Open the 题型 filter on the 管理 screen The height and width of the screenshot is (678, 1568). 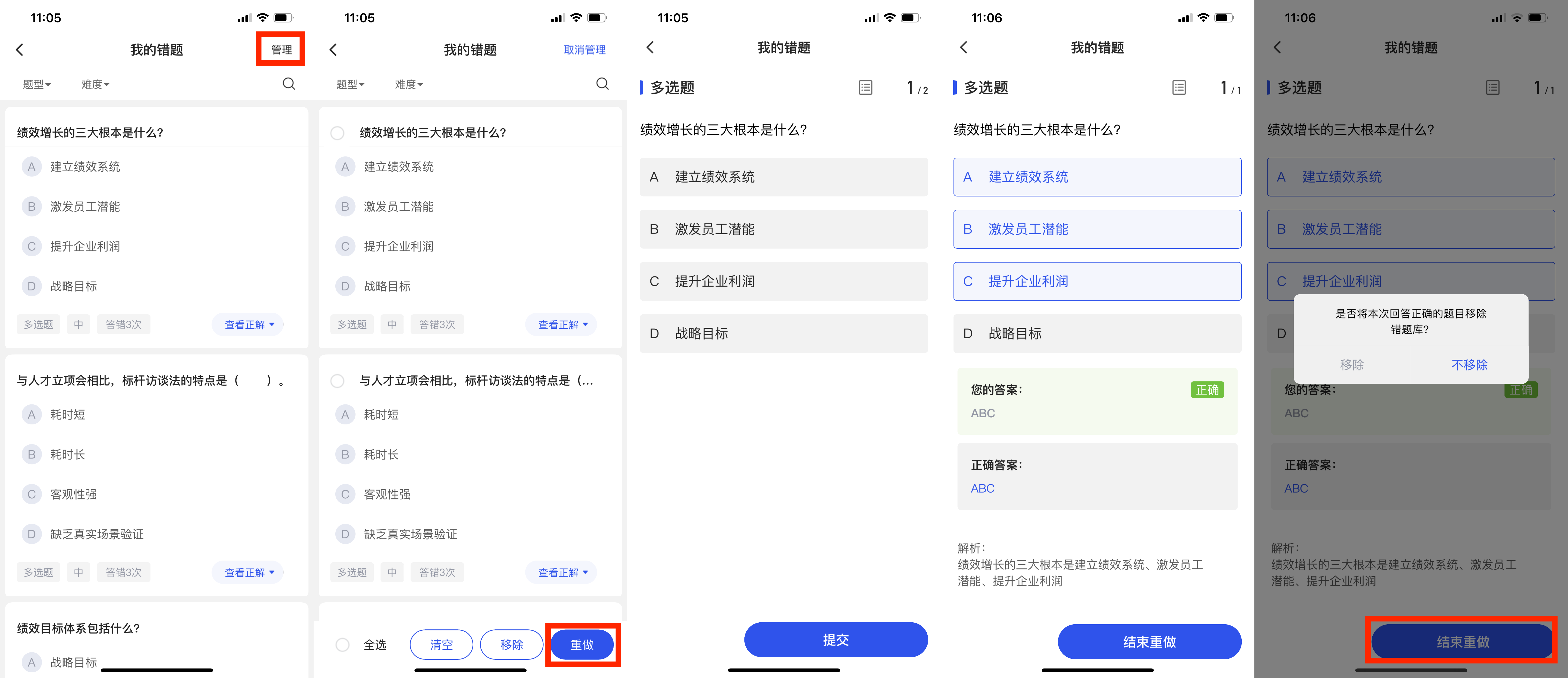pyautogui.click(x=37, y=84)
